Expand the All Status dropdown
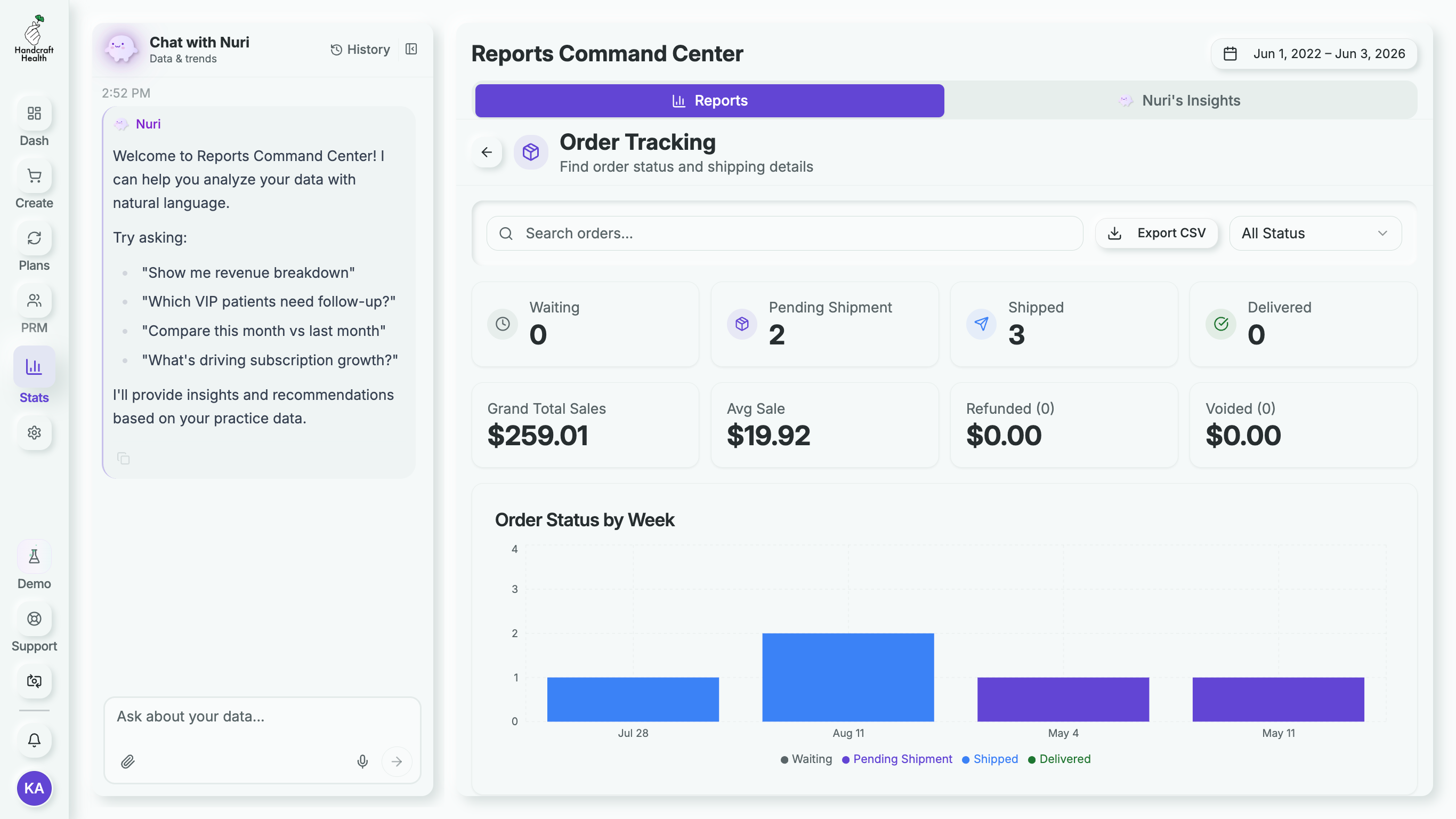The width and height of the screenshot is (1456, 819). point(1315,233)
